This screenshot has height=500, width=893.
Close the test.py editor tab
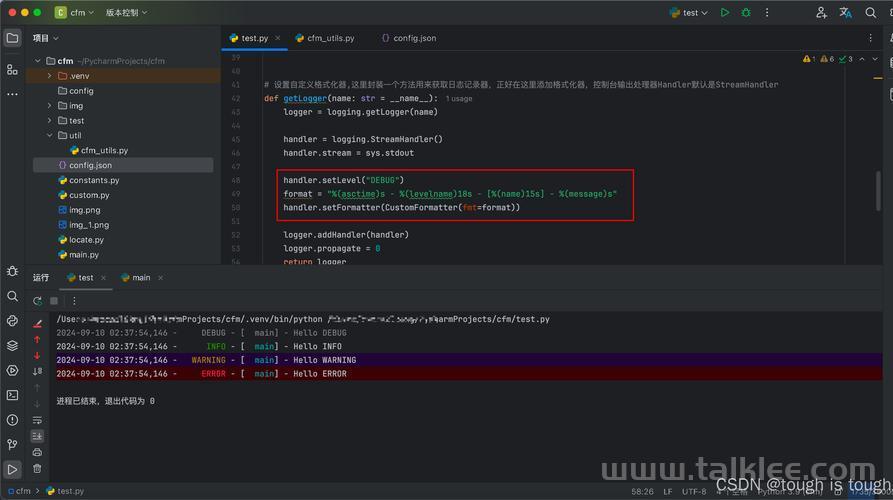(x=278, y=38)
